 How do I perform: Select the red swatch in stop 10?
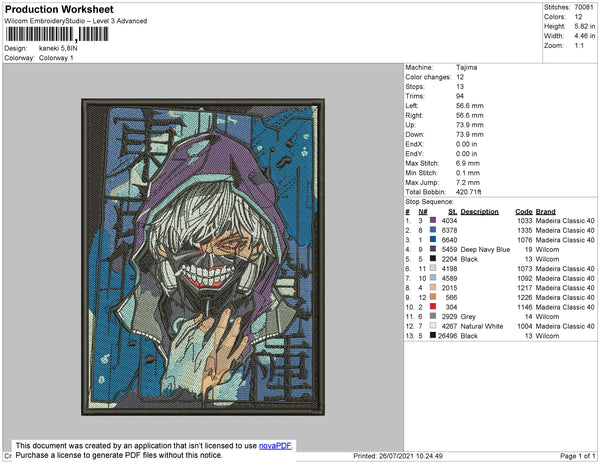[433, 307]
